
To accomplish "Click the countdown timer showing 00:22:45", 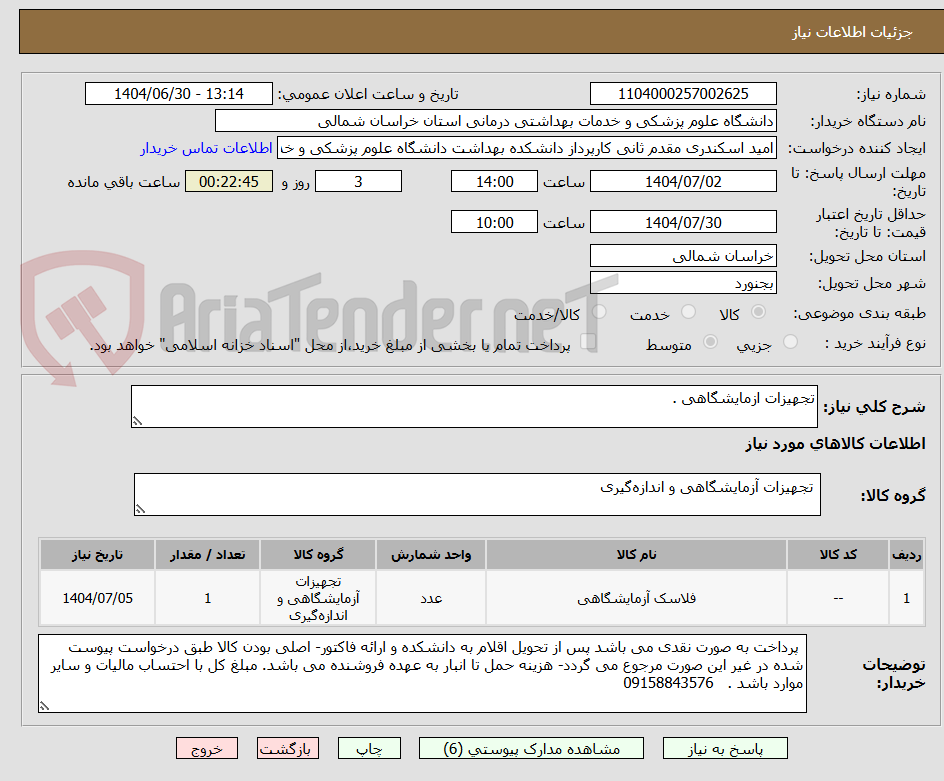I will coord(229,181).
